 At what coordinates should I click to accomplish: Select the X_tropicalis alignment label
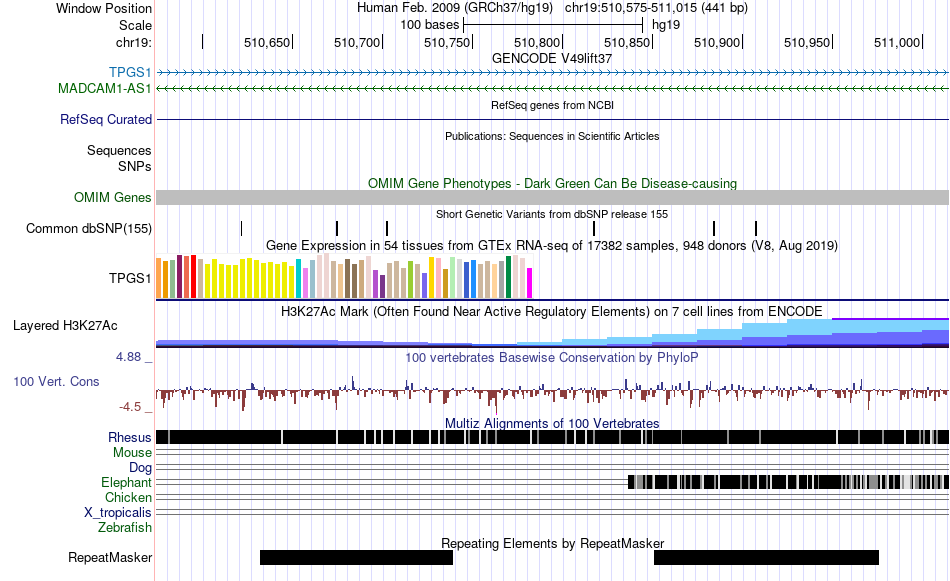click(118, 513)
